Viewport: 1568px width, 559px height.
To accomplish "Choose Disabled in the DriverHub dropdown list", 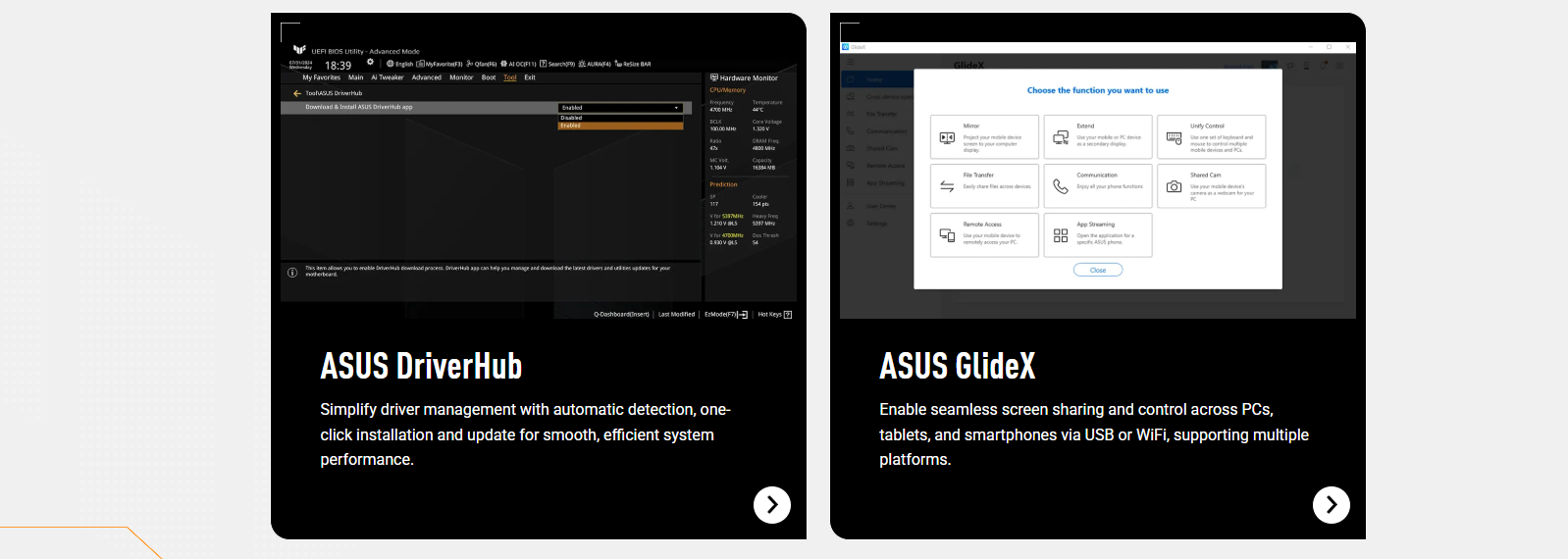I will (621, 118).
